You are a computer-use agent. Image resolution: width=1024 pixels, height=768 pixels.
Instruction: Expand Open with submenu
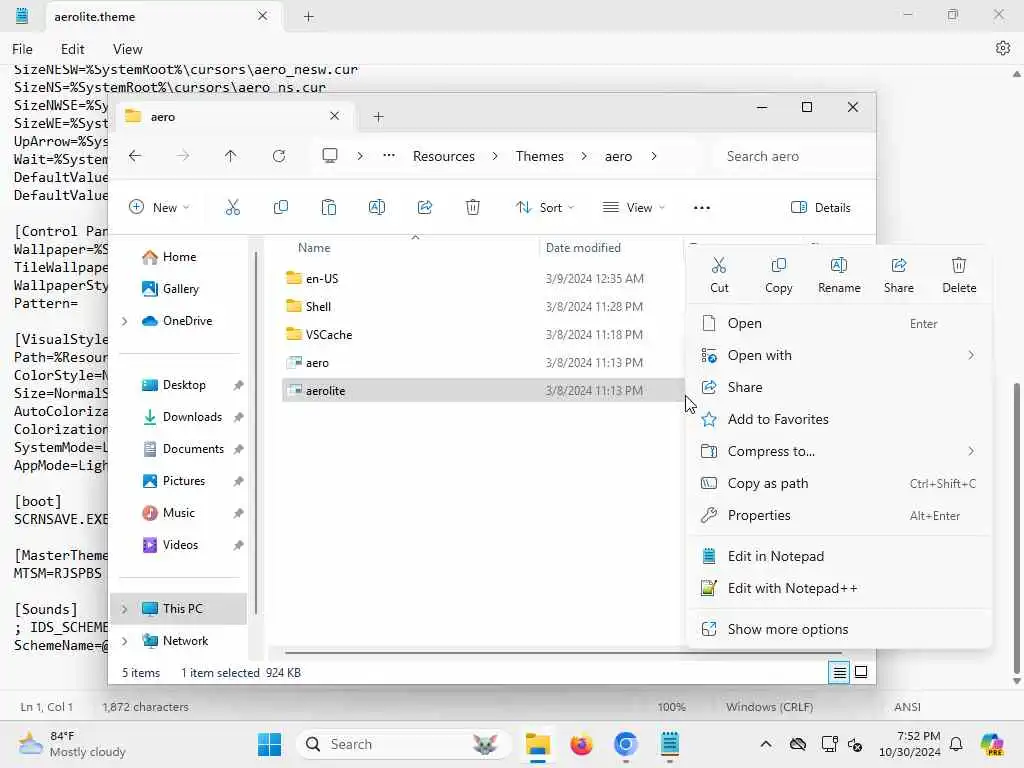(971, 355)
